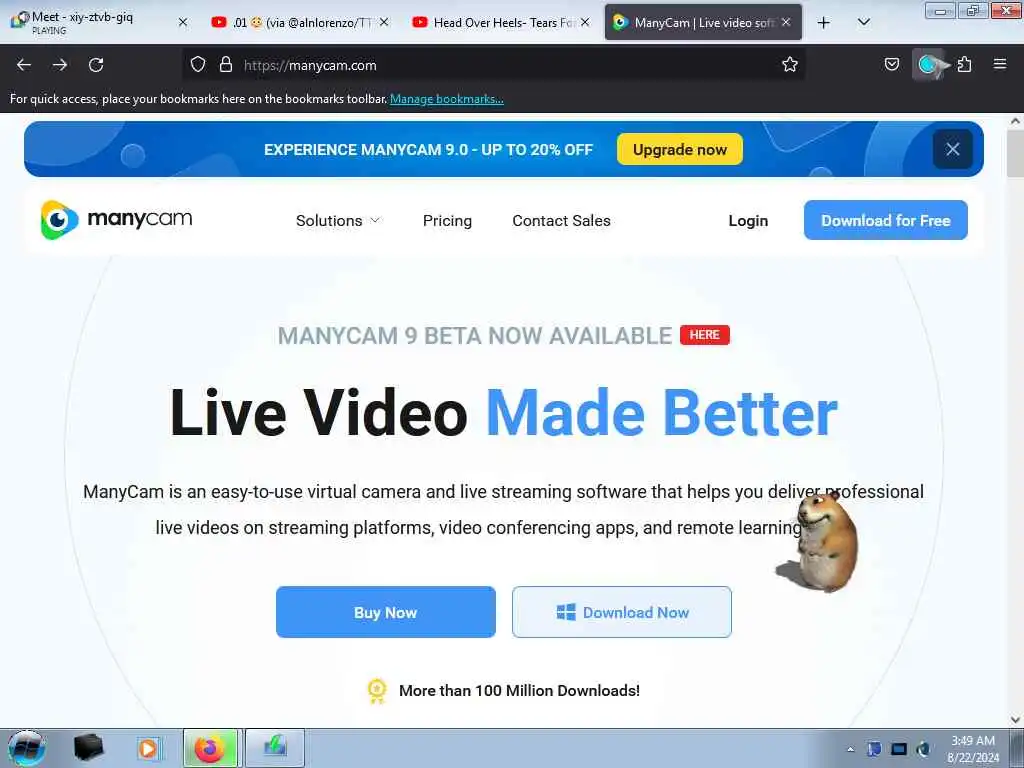Open tracking protection shield icon
This screenshot has width=1024, height=768.
[198, 64]
